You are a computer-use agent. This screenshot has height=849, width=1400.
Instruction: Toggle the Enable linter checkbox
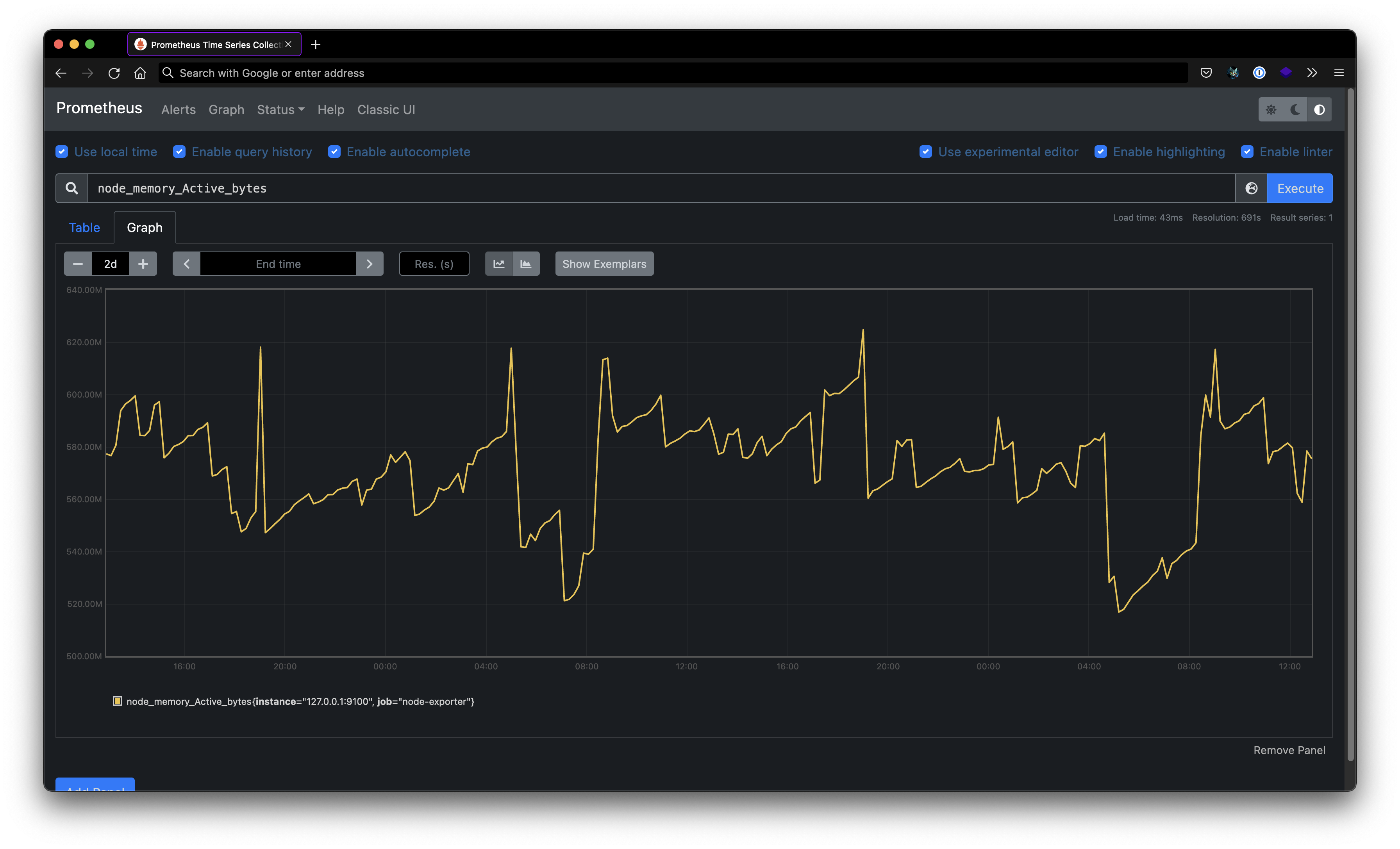1247,152
